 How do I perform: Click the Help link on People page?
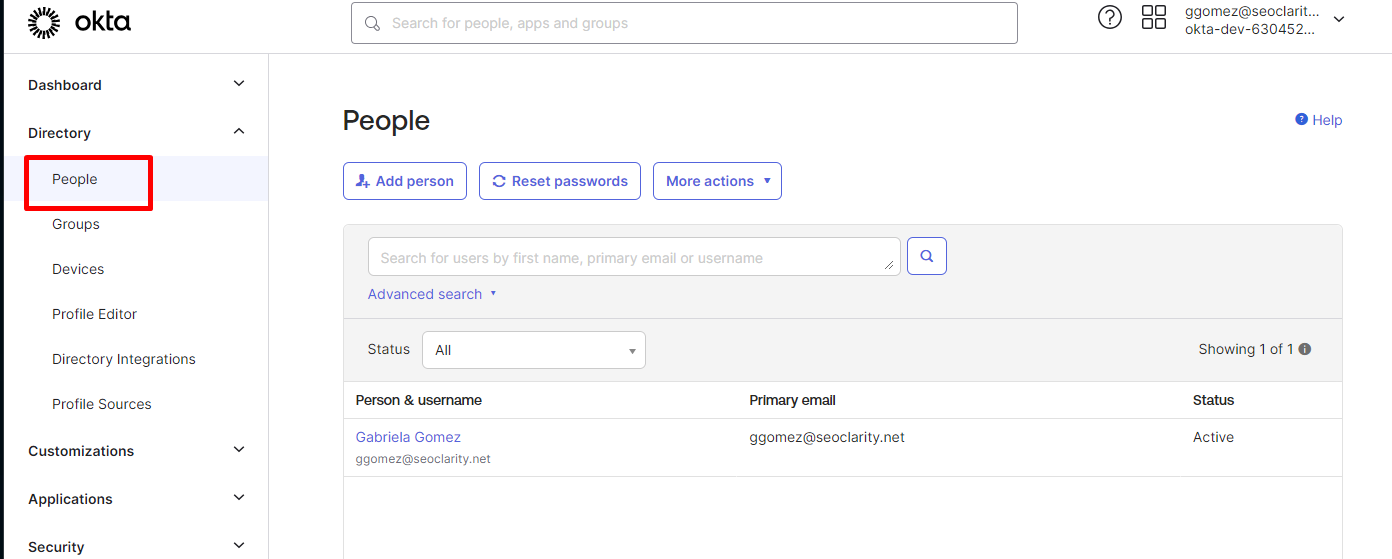click(1318, 120)
